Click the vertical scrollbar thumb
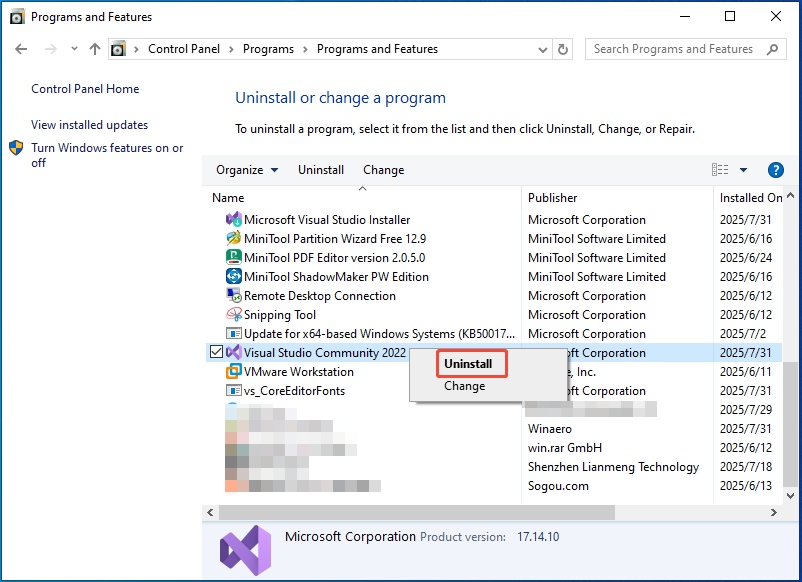The height and width of the screenshot is (582, 802). (x=790, y=423)
